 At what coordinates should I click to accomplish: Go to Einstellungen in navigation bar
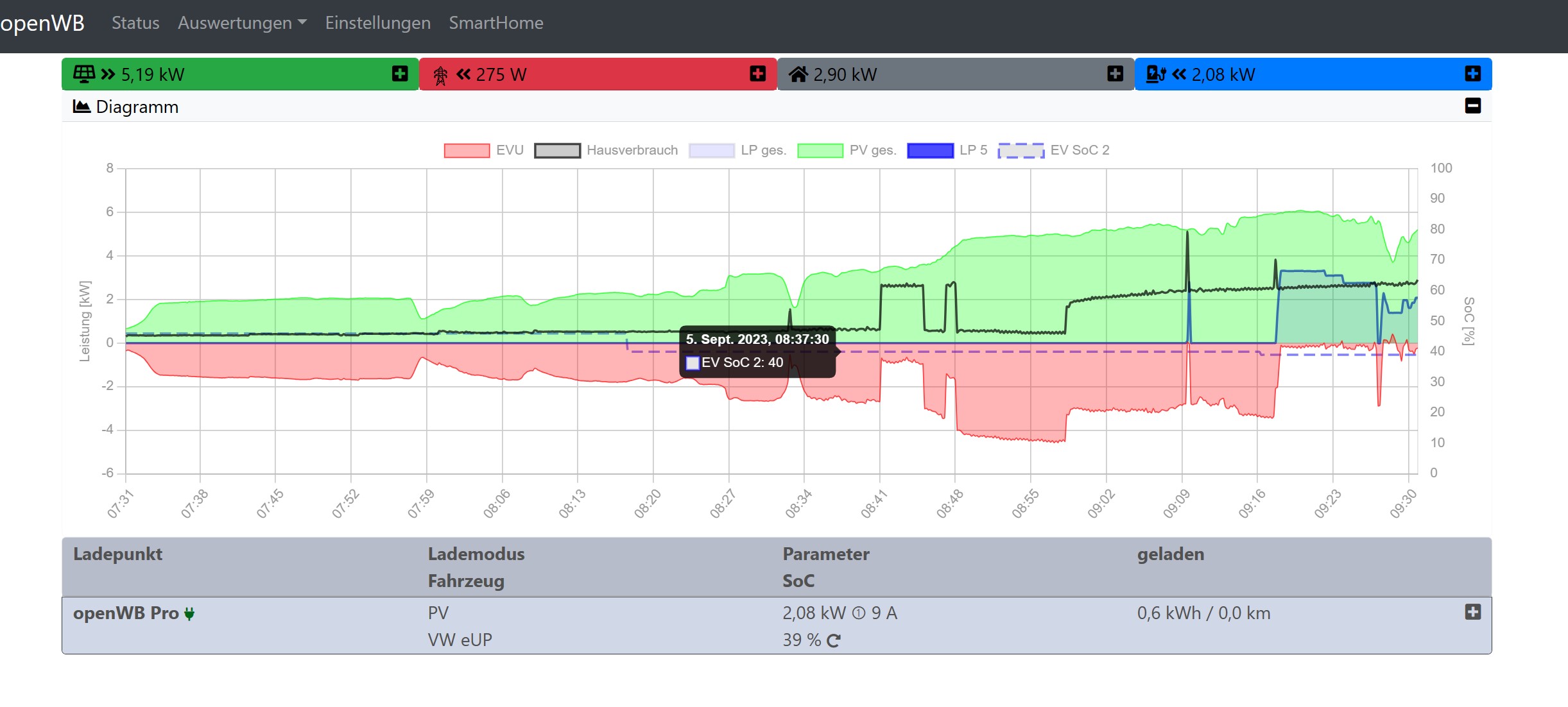(377, 23)
